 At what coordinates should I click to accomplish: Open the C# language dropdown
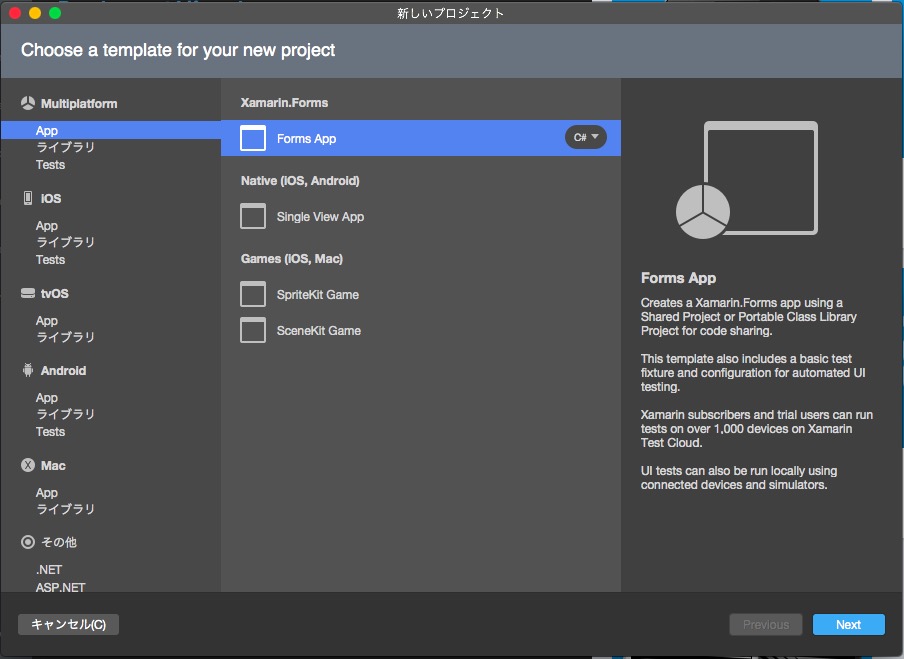coord(586,137)
